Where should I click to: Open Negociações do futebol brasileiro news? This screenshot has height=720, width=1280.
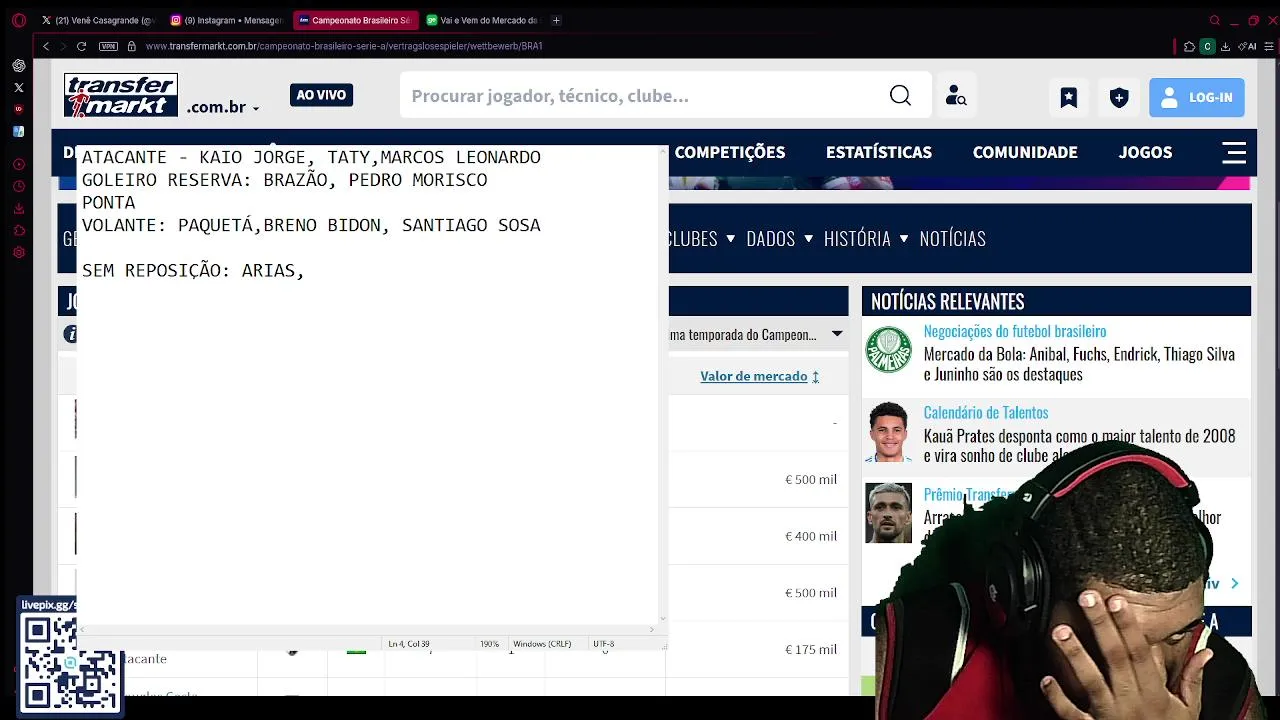pos(1014,331)
